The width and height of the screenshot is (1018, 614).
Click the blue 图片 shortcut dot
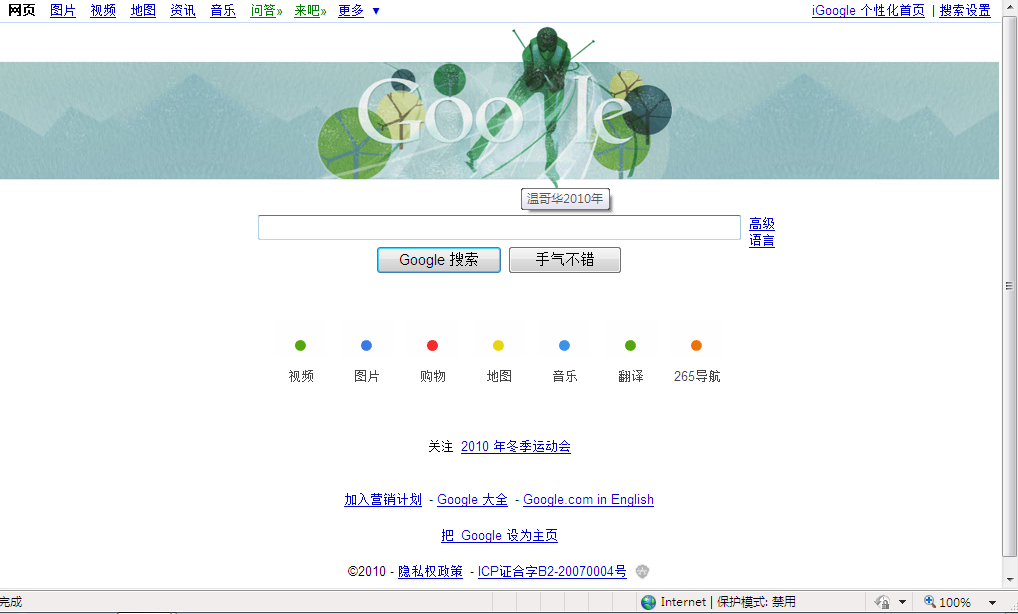[366, 345]
